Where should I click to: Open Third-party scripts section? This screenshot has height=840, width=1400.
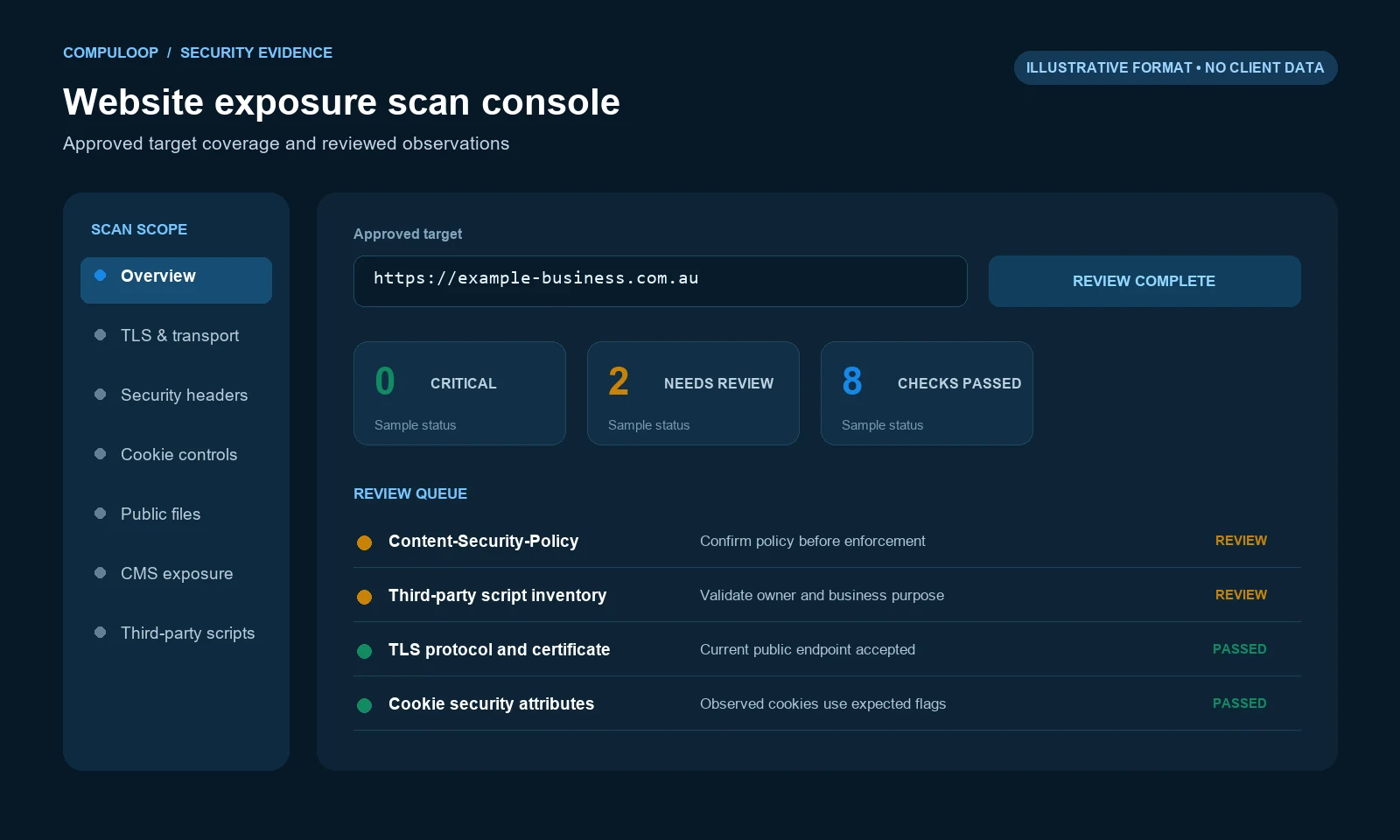pos(176,633)
